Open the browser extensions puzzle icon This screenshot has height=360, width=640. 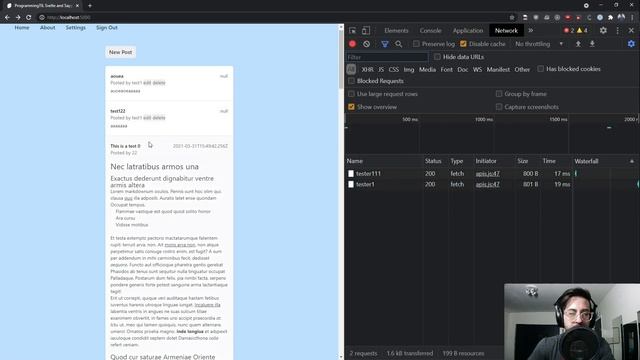[610, 18]
